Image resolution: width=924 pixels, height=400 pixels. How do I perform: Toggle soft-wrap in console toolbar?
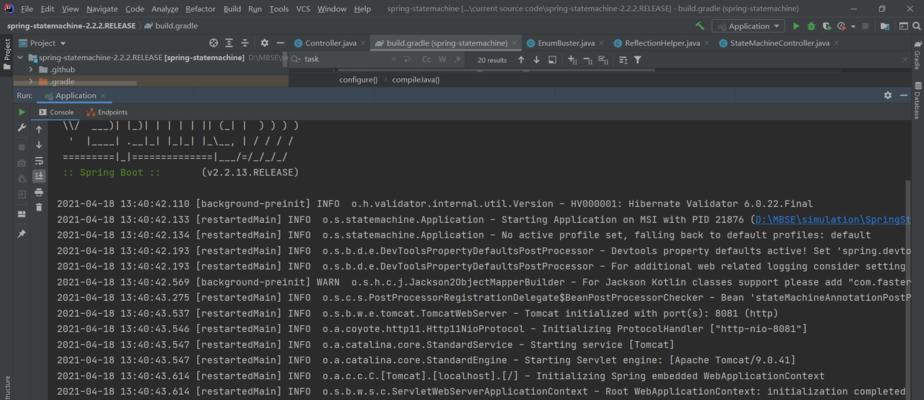point(39,161)
